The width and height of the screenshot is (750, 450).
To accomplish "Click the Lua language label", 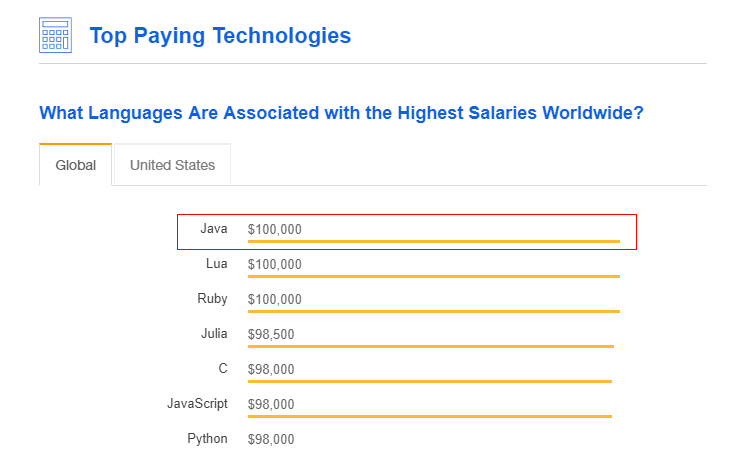I will click(x=216, y=264).
